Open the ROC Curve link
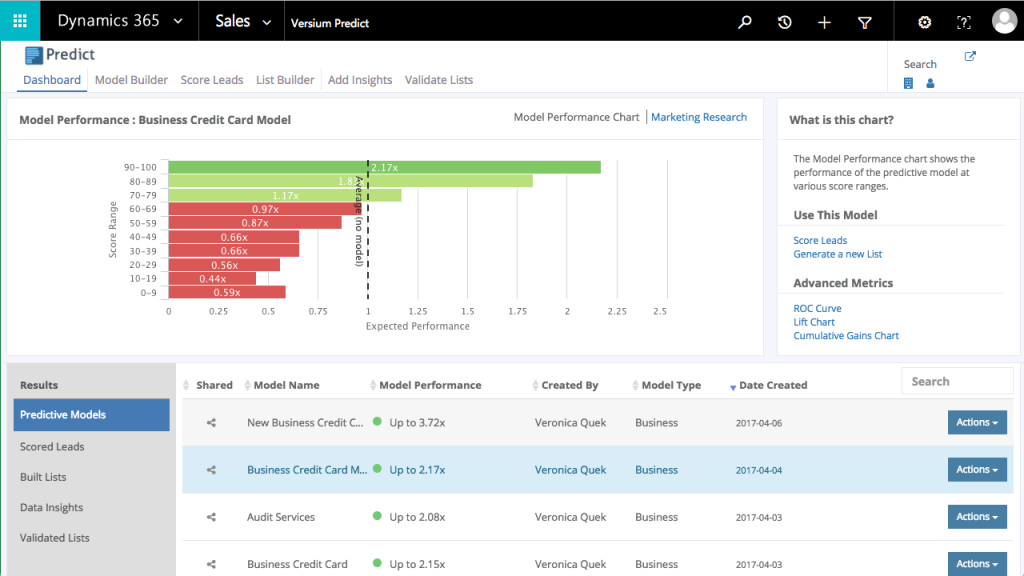Screen dimensions: 1024x576 (x=817, y=309)
